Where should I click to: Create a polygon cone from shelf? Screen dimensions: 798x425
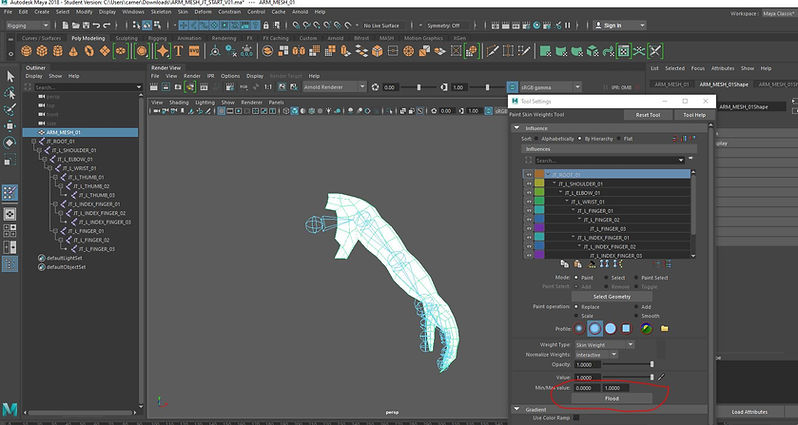point(73,51)
